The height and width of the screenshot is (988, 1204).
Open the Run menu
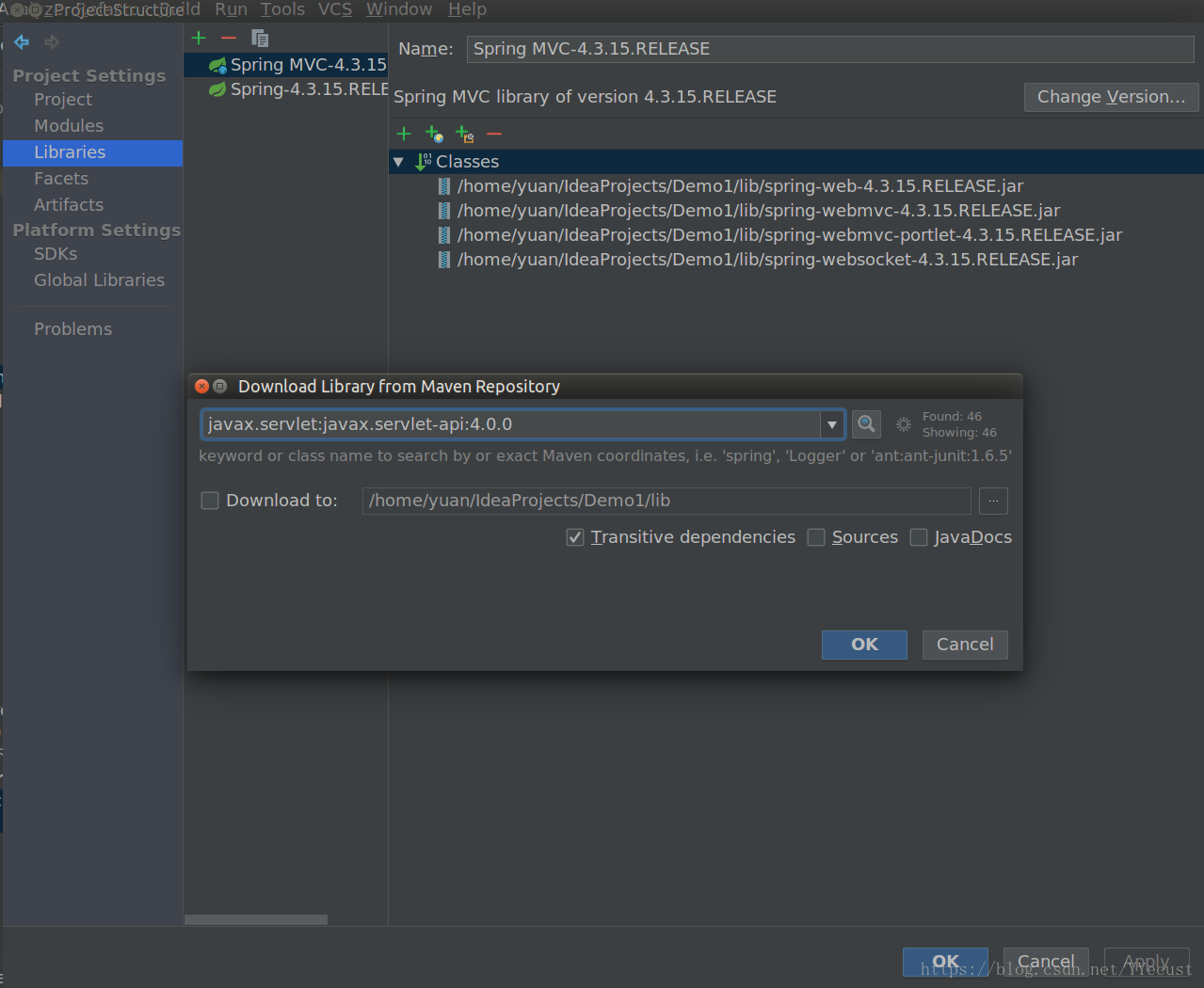pos(231,9)
